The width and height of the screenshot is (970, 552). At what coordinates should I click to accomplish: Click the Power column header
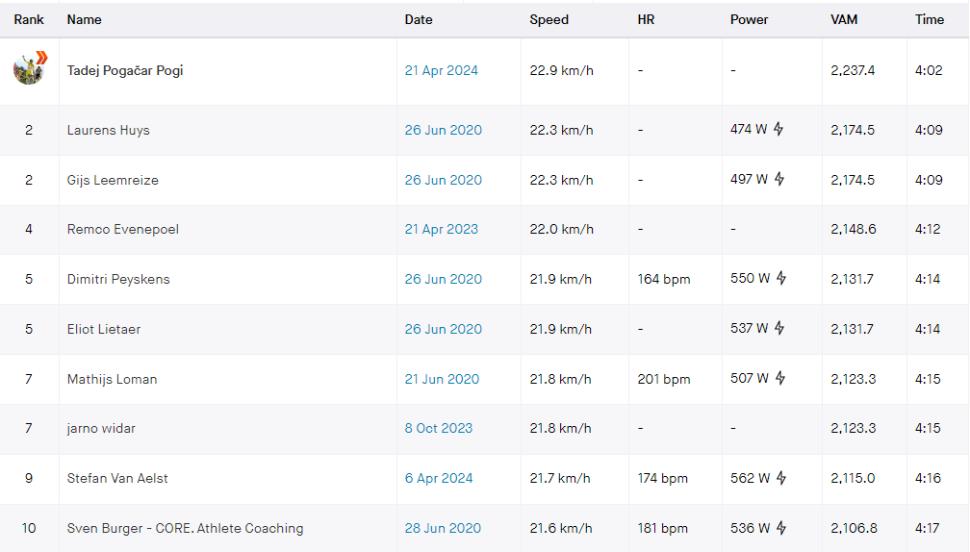[x=749, y=19]
